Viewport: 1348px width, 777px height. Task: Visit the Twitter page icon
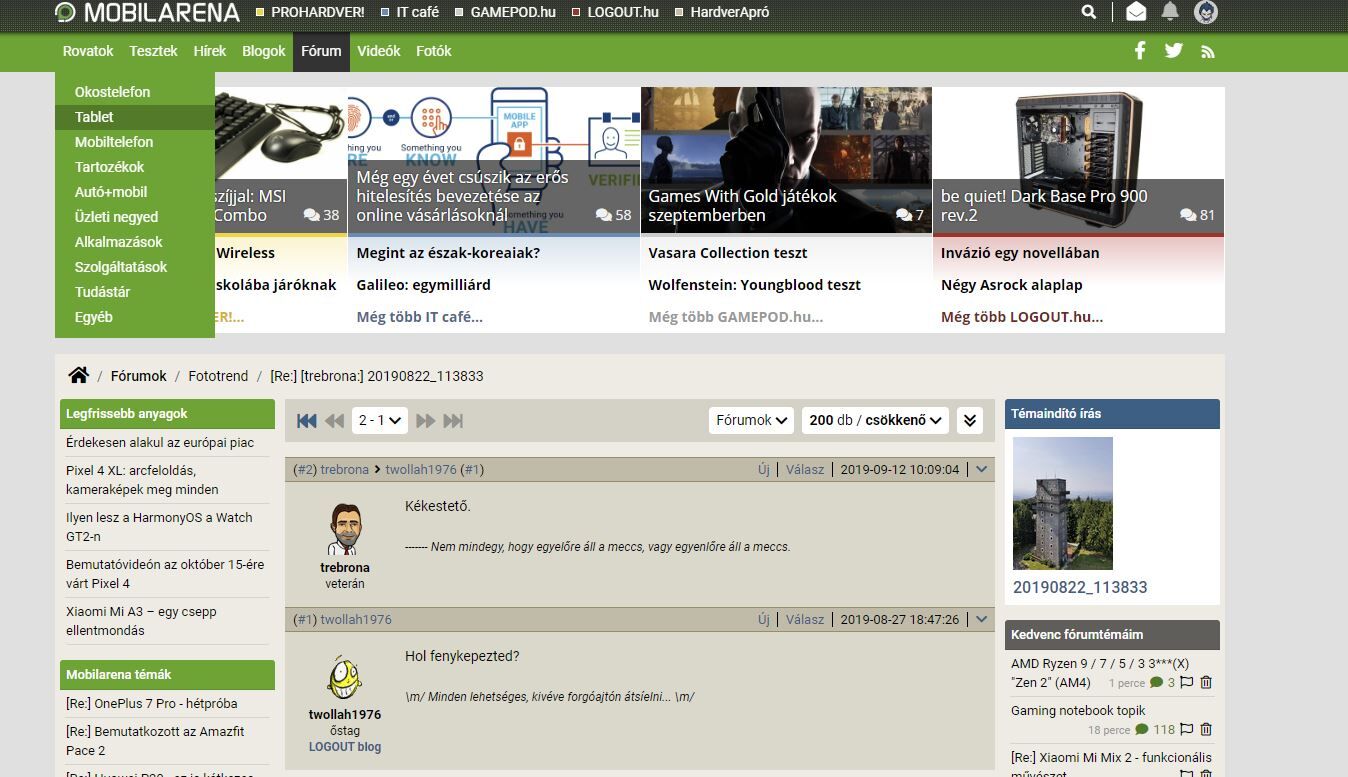[1174, 51]
